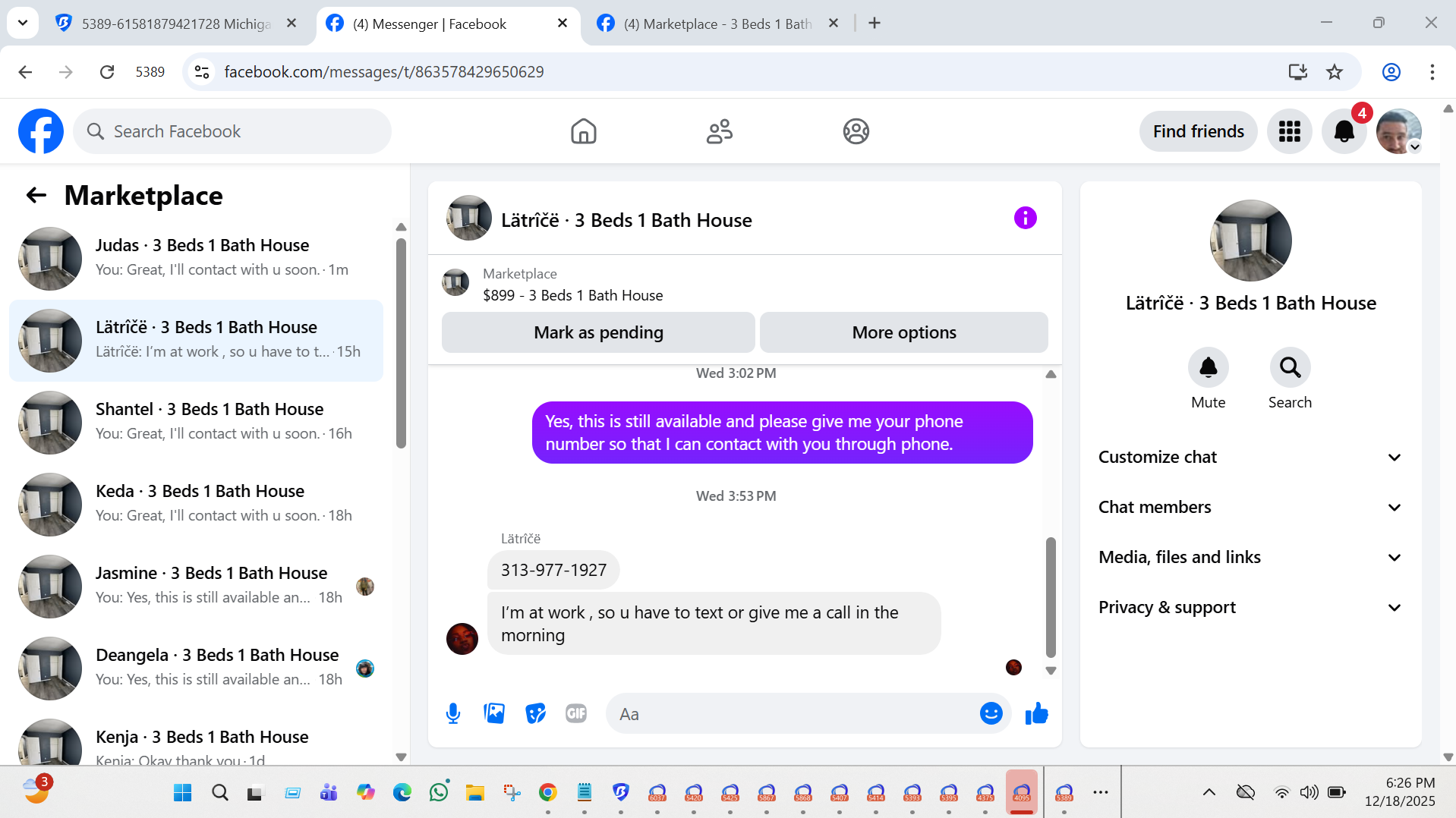Open the Deangela conversation
Viewport: 1456px width, 818px height.
[196, 669]
